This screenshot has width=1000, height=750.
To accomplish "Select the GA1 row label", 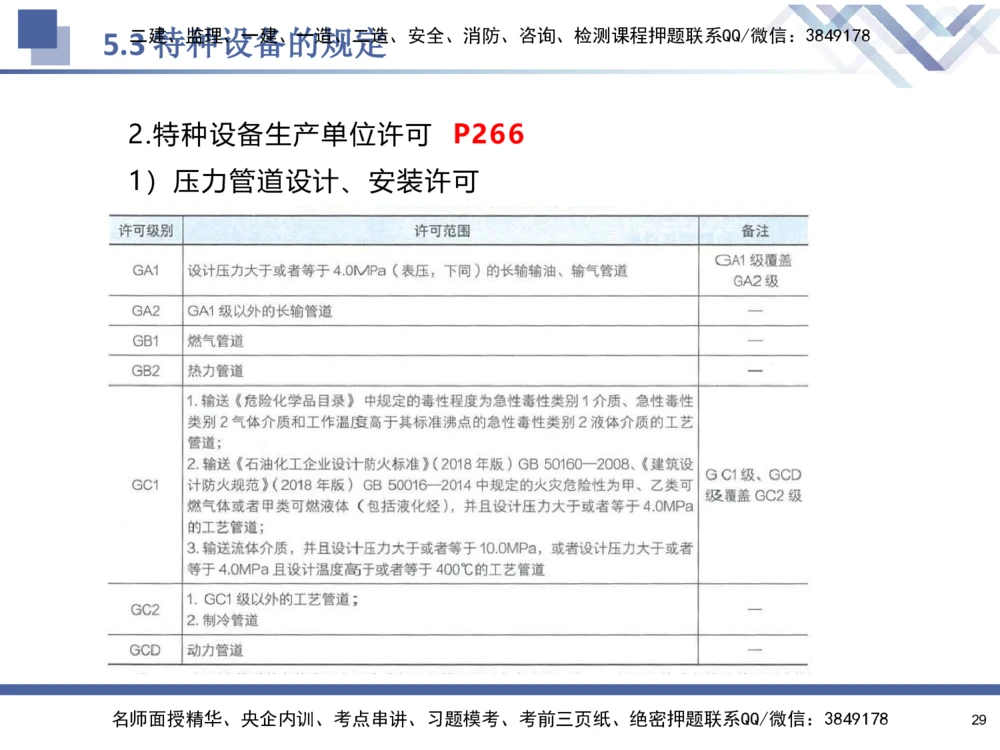I will [x=144, y=269].
